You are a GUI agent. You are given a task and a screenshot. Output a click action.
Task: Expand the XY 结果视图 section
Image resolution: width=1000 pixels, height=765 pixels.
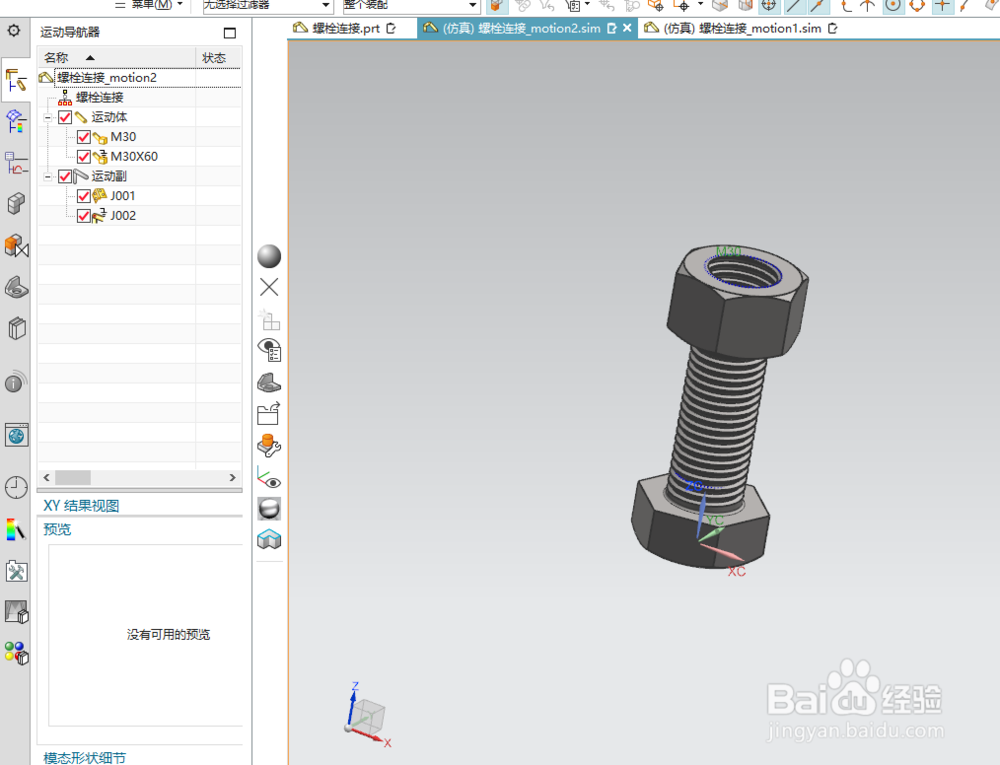point(81,506)
